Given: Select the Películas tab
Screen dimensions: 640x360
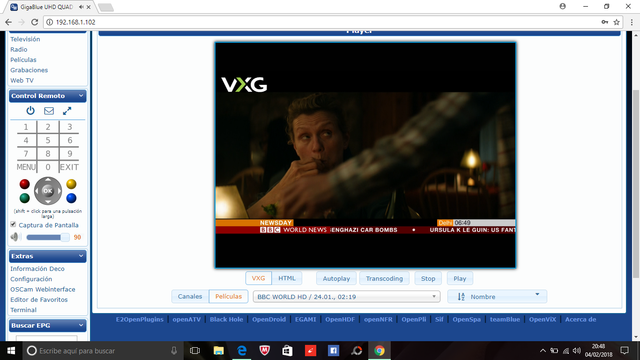Looking at the screenshot, I should 229,296.
